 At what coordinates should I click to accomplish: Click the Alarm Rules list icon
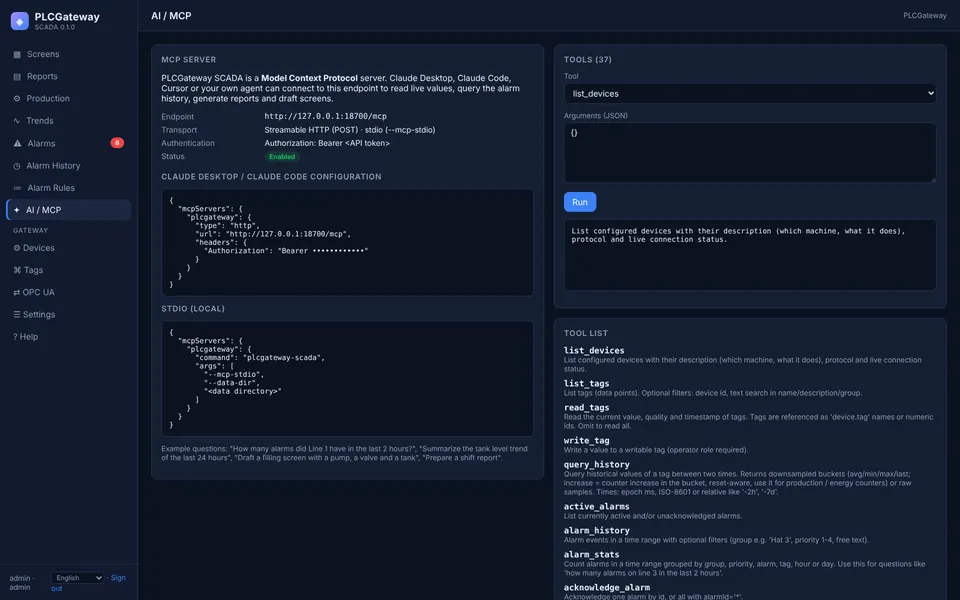pyautogui.click(x=17, y=188)
